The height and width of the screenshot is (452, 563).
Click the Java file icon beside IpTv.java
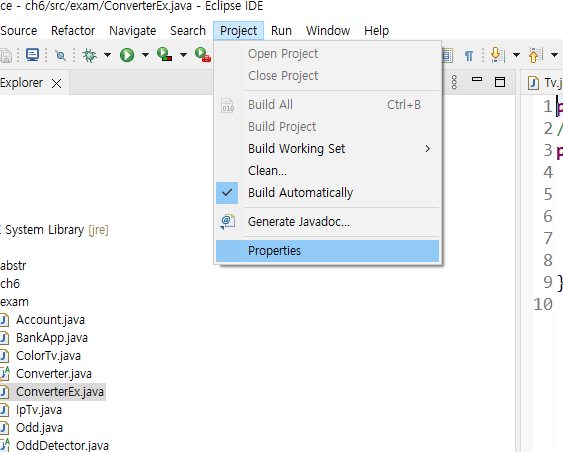4,410
